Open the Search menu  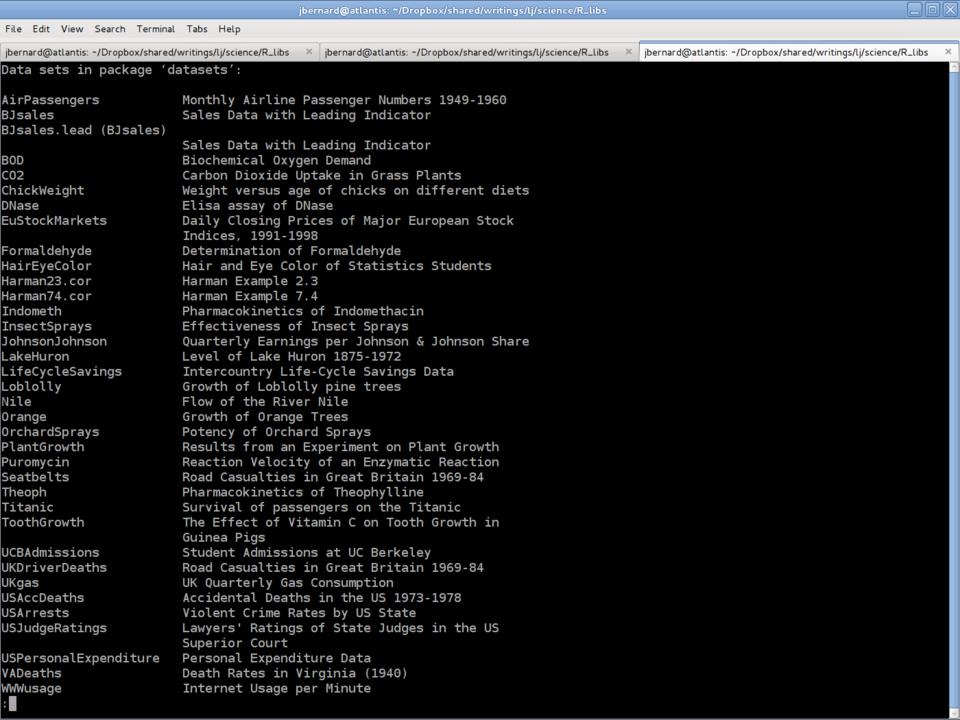click(x=110, y=29)
